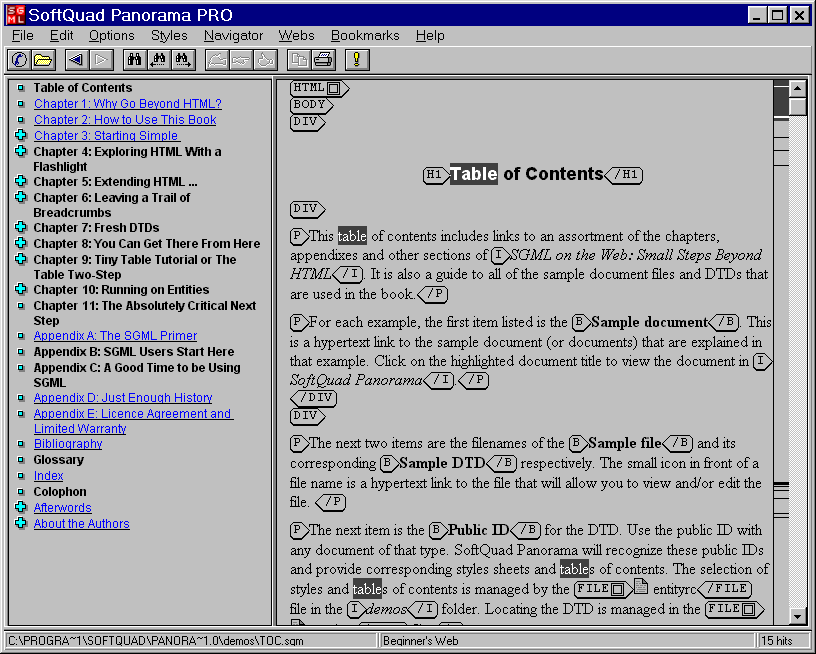Go to Appendix A: The SGML Primer
The width and height of the screenshot is (816, 654).
(x=115, y=336)
